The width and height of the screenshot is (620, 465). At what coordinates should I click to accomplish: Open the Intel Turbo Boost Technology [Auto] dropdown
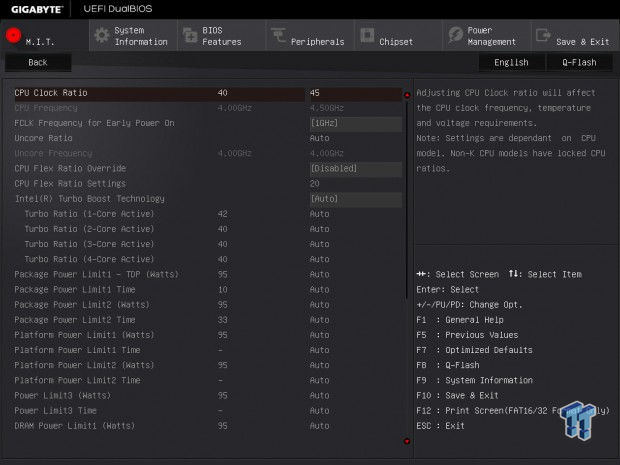click(355, 199)
